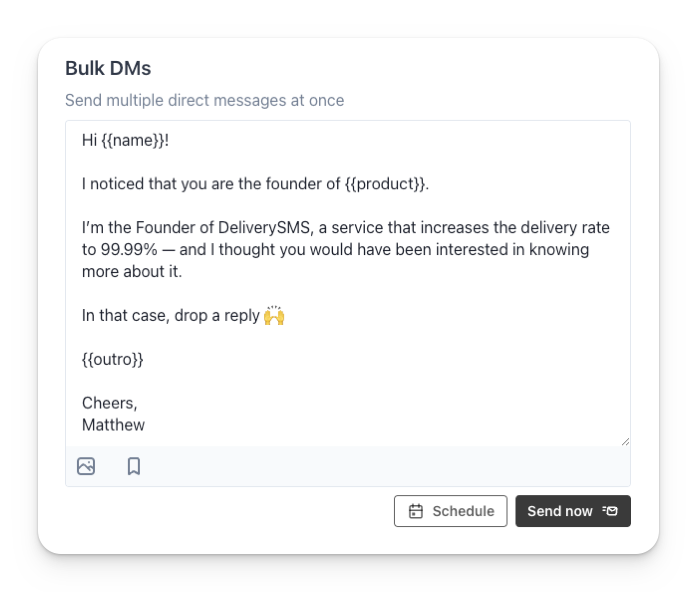This screenshot has width=697, height=592.
Task: Click the Bulk DMs heading
Action: tap(108, 68)
